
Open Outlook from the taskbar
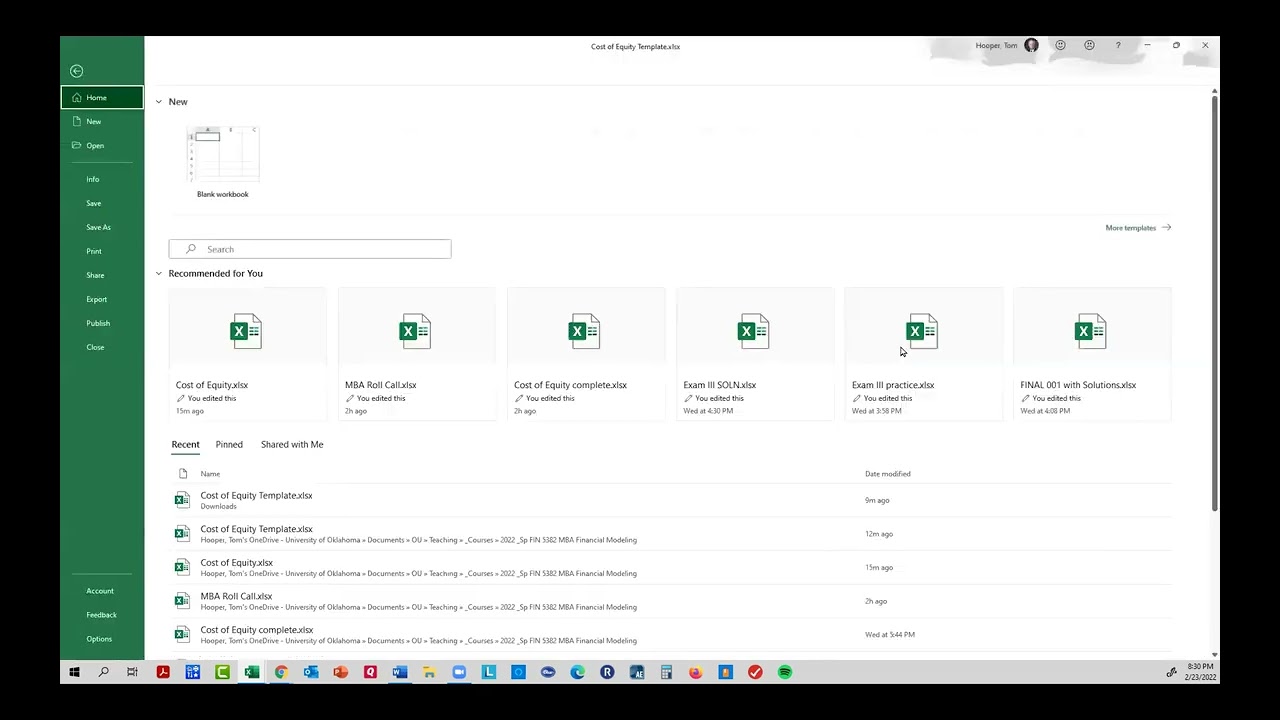311,673
